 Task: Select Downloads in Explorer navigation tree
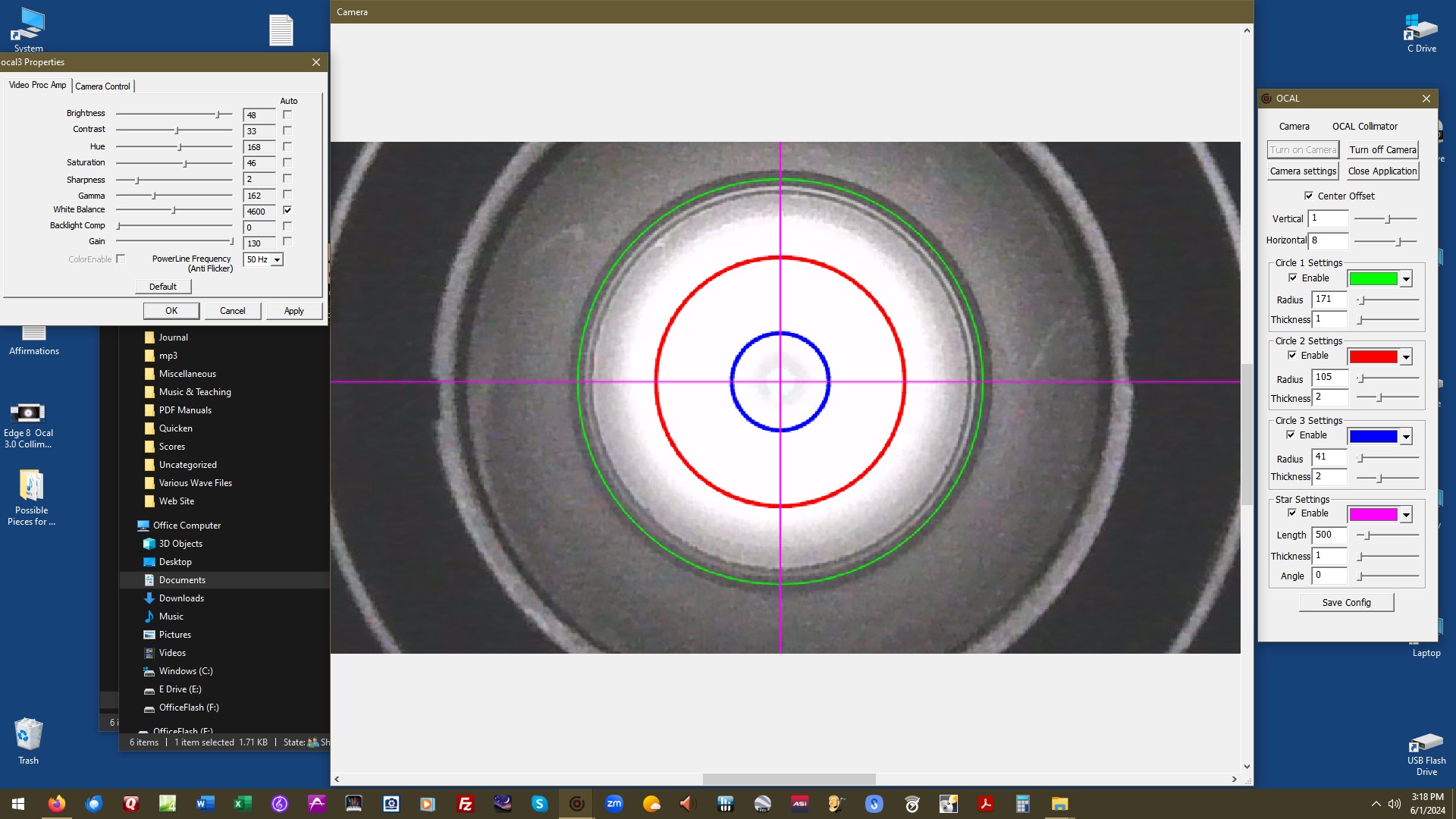click(x=181, y=598)
